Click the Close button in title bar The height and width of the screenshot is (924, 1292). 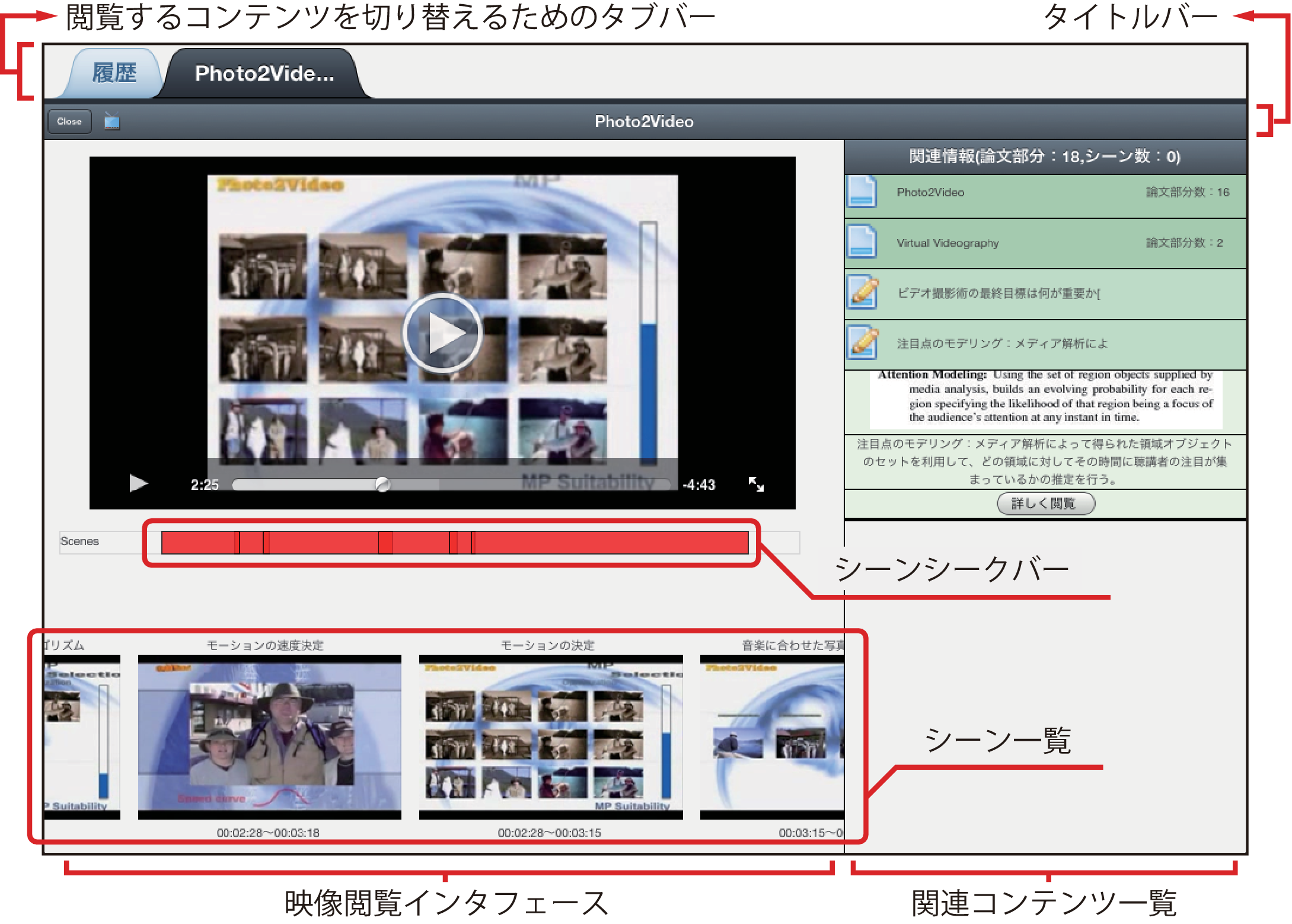[x=69, y=121]
